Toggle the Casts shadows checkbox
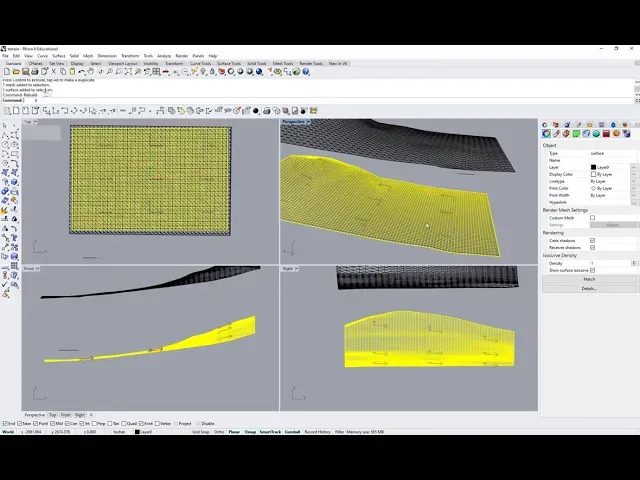 pos(592,240)
